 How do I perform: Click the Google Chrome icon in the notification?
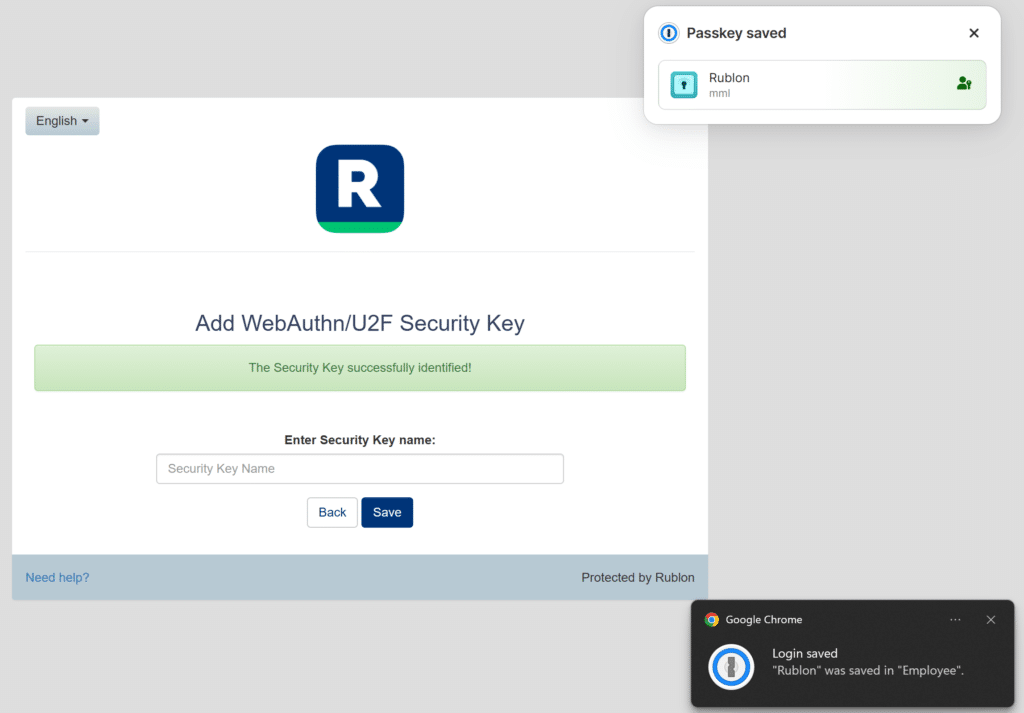tap(711, 620)
